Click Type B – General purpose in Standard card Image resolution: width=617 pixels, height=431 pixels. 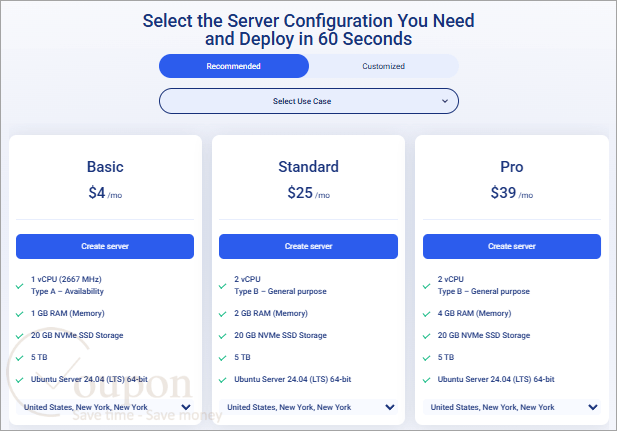pyautogui.click(x=281, y=291)
